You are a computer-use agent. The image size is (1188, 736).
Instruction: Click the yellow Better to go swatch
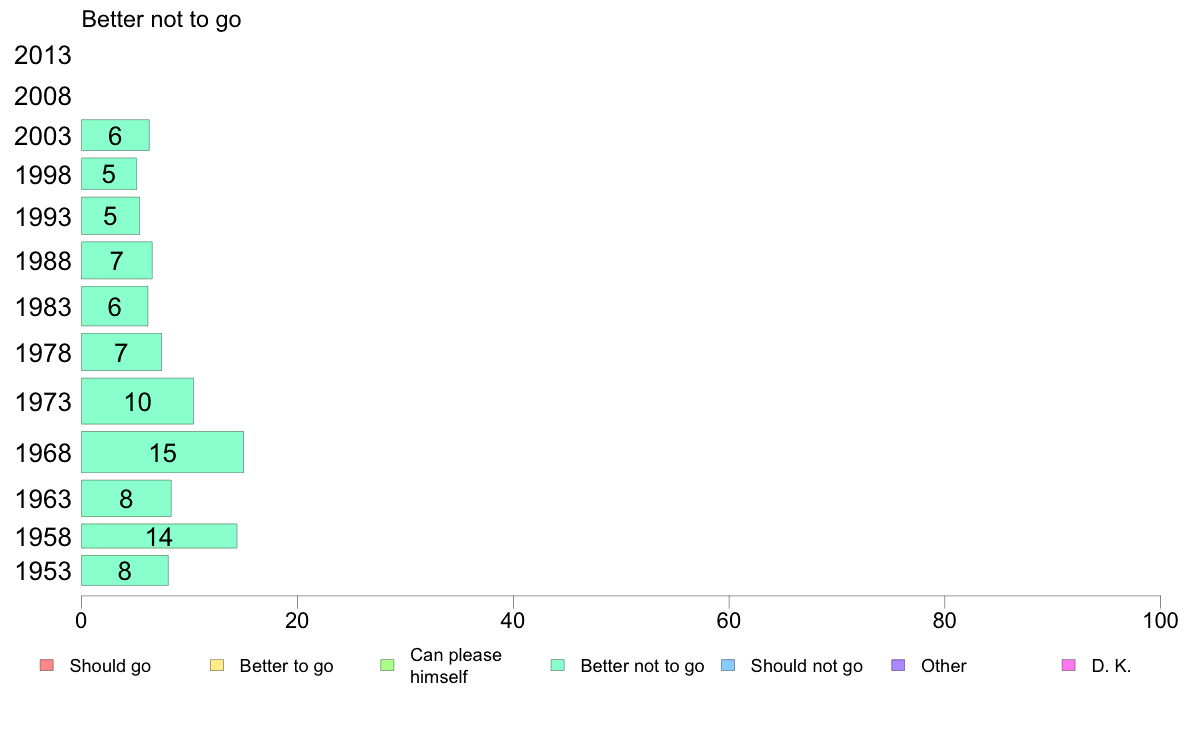click(x=217, y=666)
